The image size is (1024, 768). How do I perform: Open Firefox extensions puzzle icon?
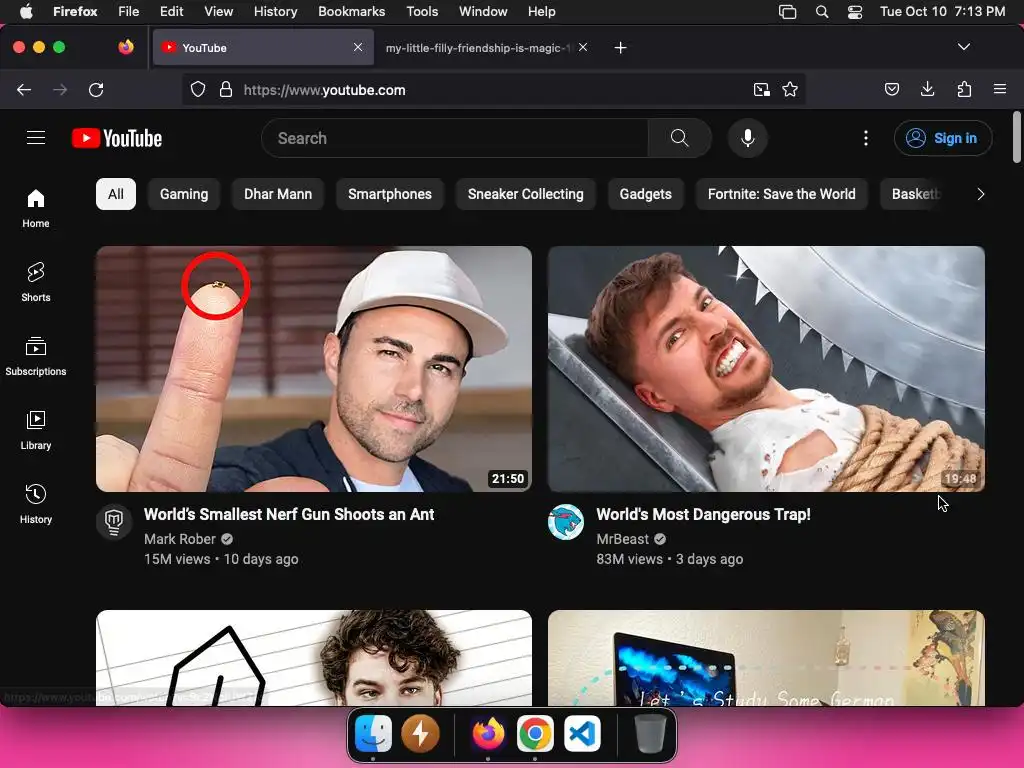(x=964, y=89)
